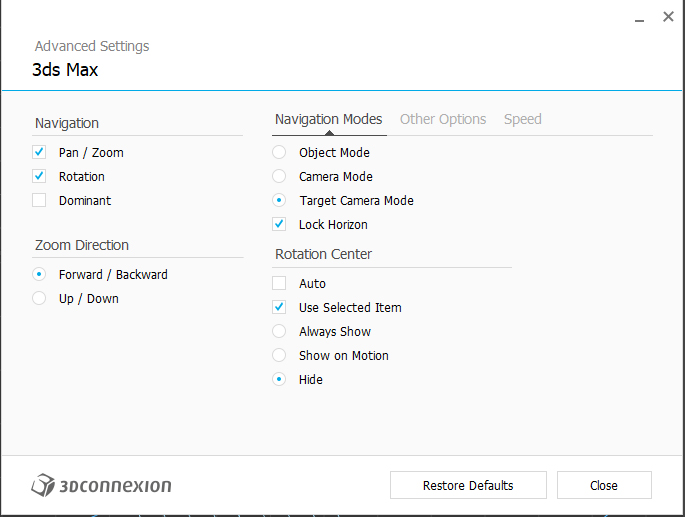Click the Close button

click(x=604, y=485)
